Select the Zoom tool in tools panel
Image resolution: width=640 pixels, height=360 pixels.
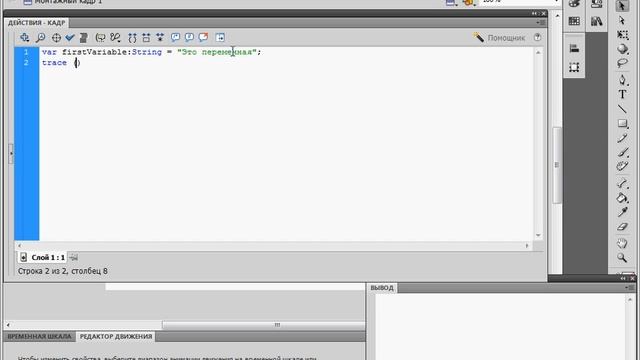click(622, 258)
